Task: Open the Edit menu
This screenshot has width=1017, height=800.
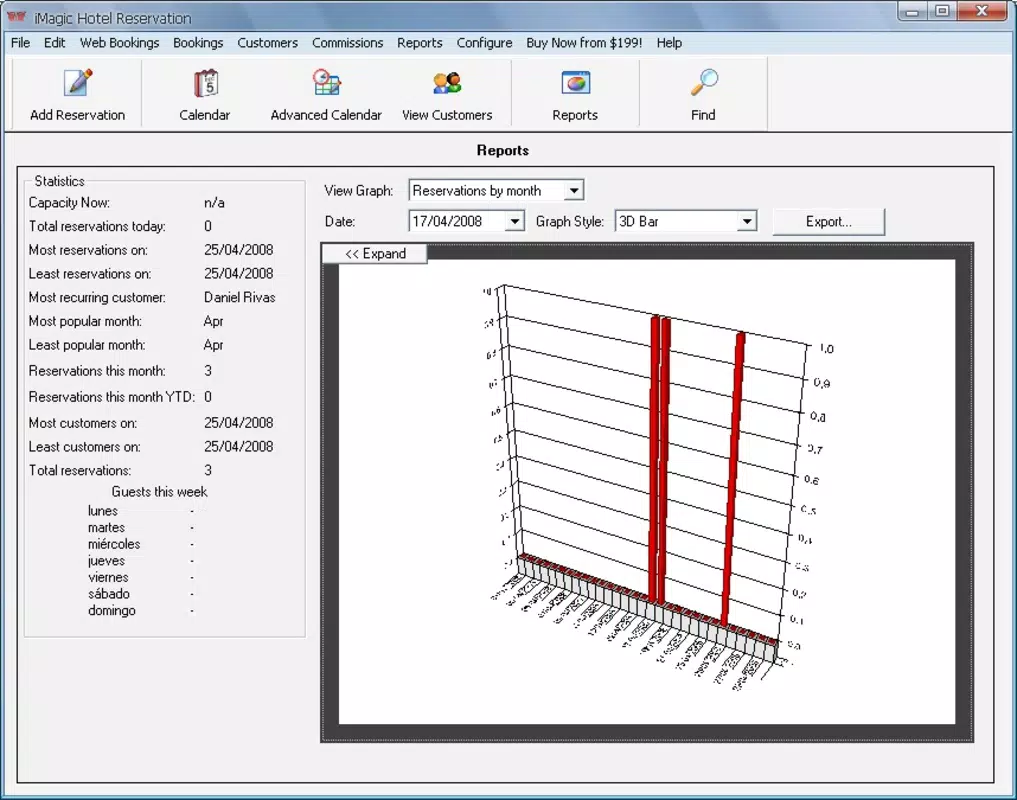Action: tap(54, 43)
